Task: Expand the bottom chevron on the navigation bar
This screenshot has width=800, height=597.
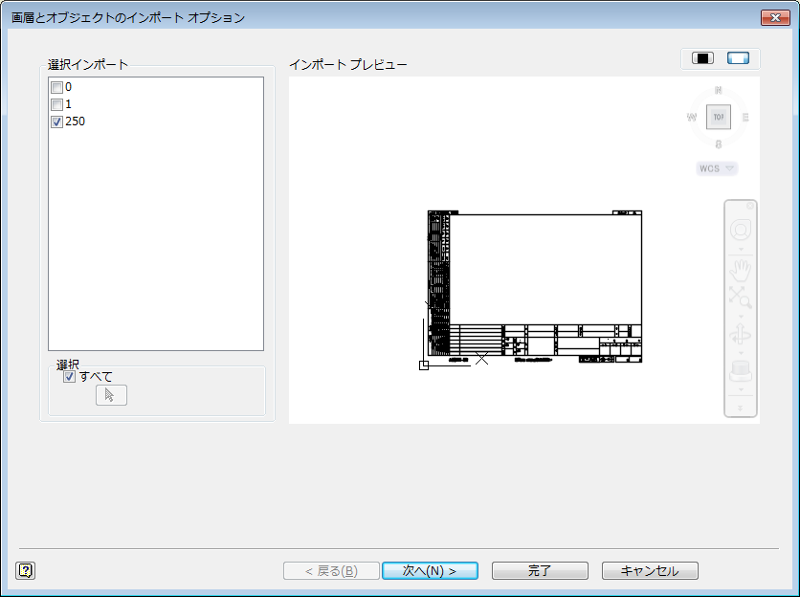Action: pos(742,407)
